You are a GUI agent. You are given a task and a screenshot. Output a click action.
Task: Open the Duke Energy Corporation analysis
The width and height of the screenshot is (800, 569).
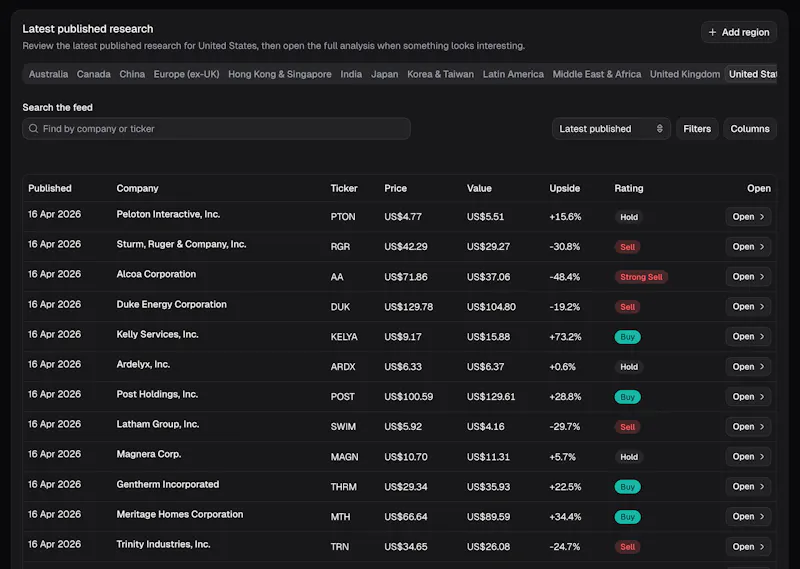click(748, 307)
